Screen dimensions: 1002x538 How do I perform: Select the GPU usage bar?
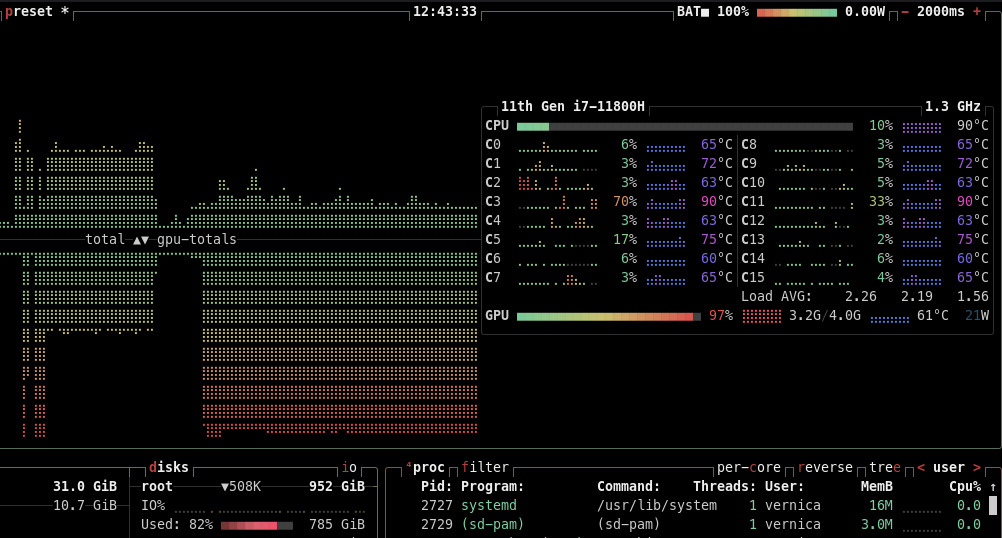608,316
